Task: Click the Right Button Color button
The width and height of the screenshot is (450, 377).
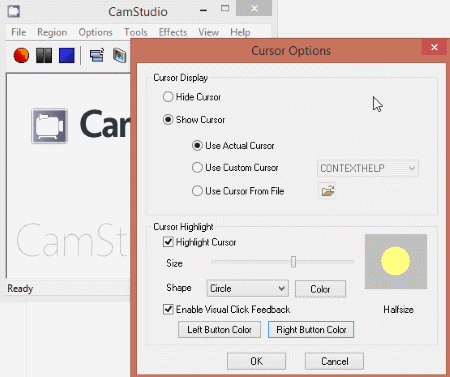Action: coord(311,330)
